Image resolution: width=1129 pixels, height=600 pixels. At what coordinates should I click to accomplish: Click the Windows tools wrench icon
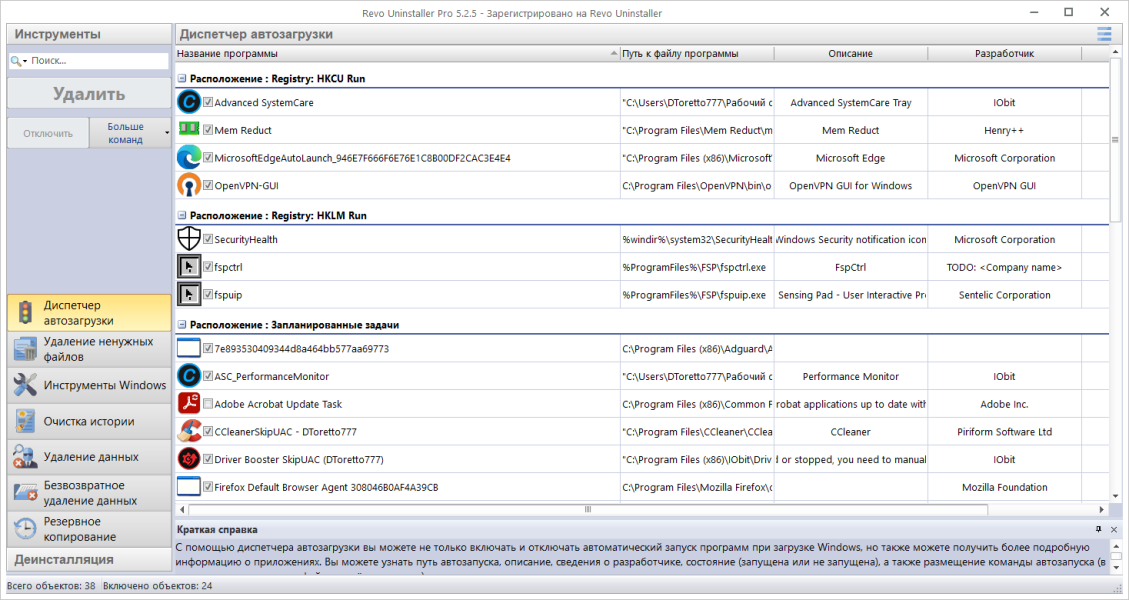[25, 385]
